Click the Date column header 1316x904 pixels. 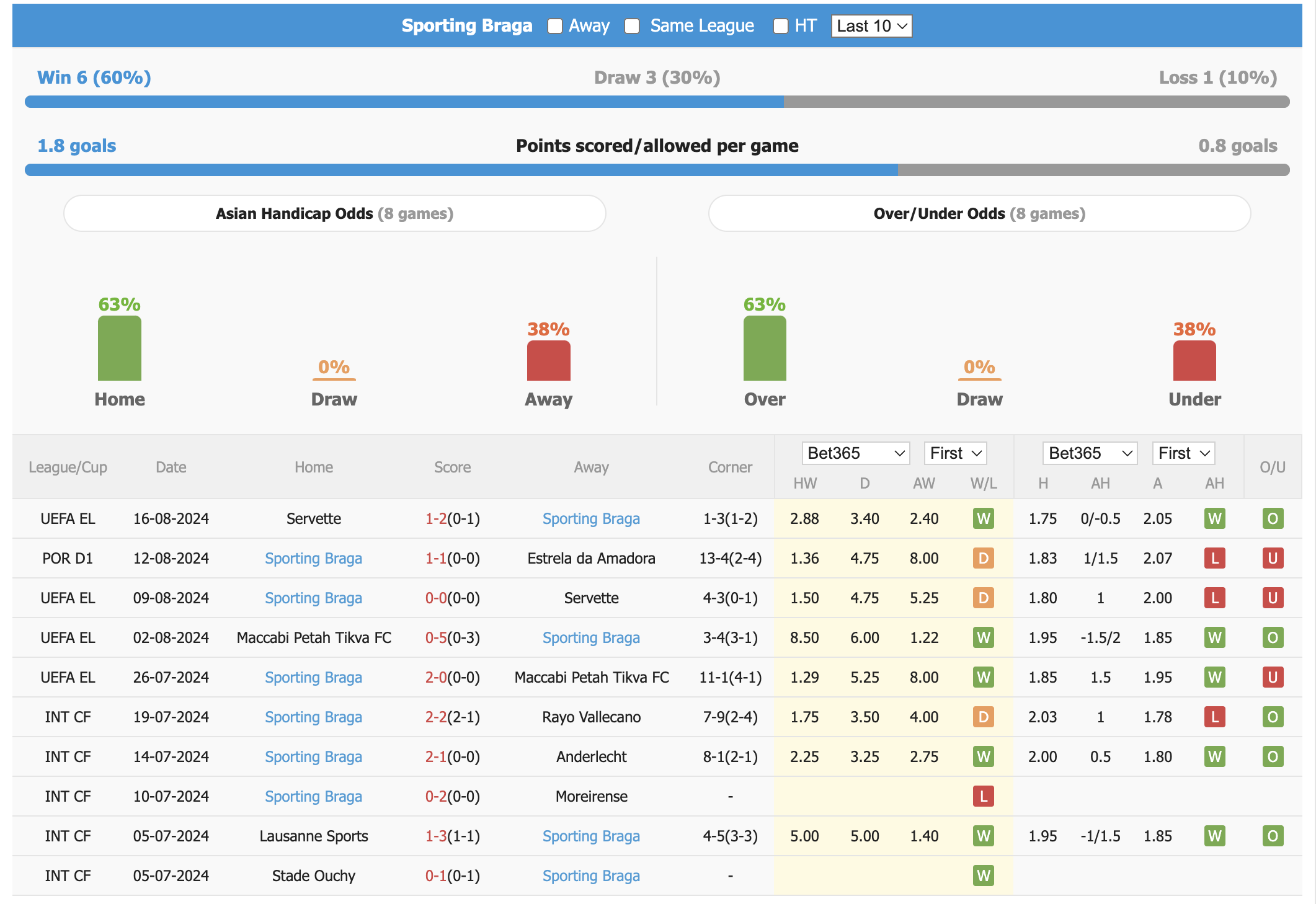[x=171, y=467]
